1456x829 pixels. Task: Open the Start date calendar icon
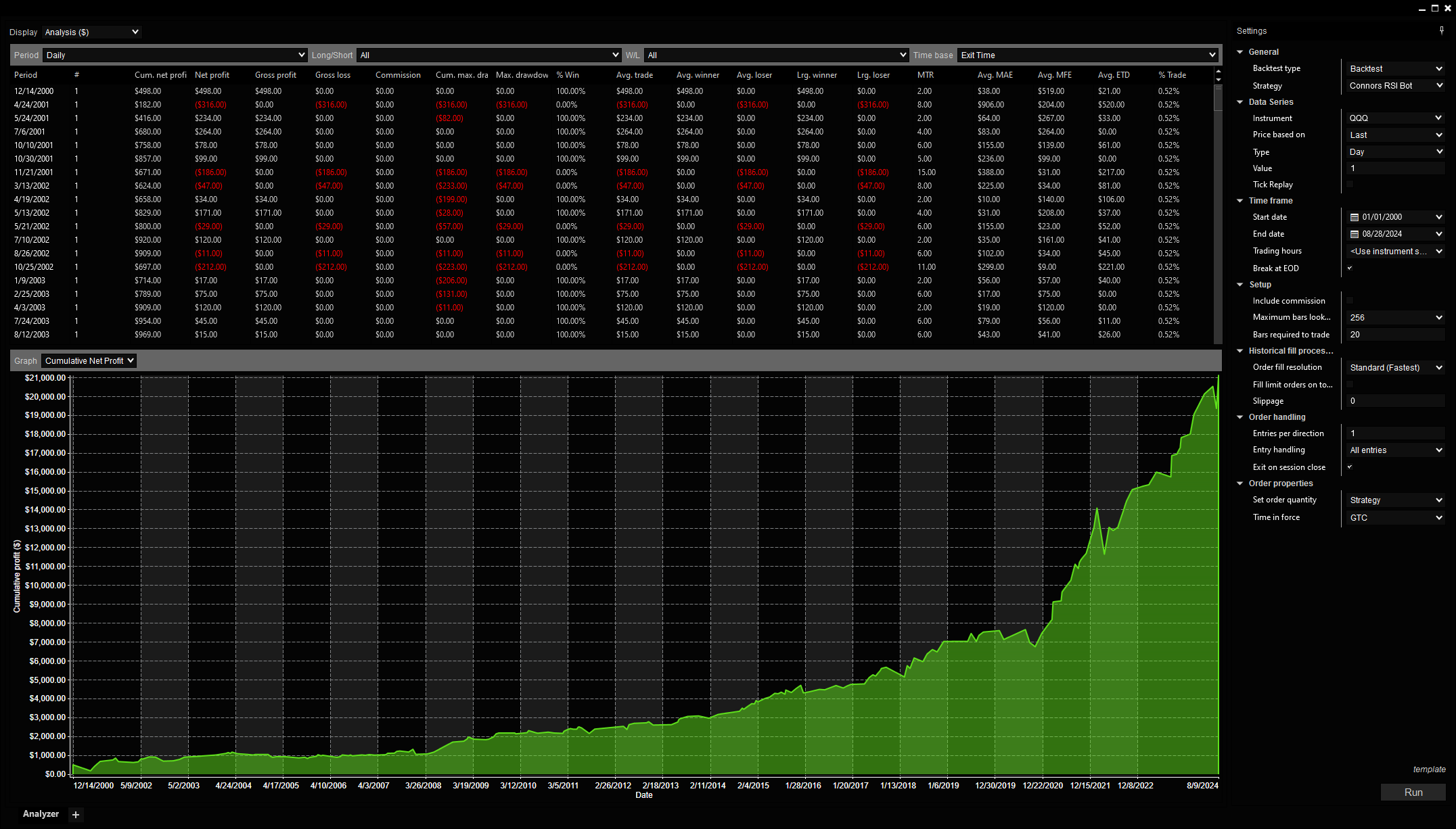click(x=1355, y=217)
